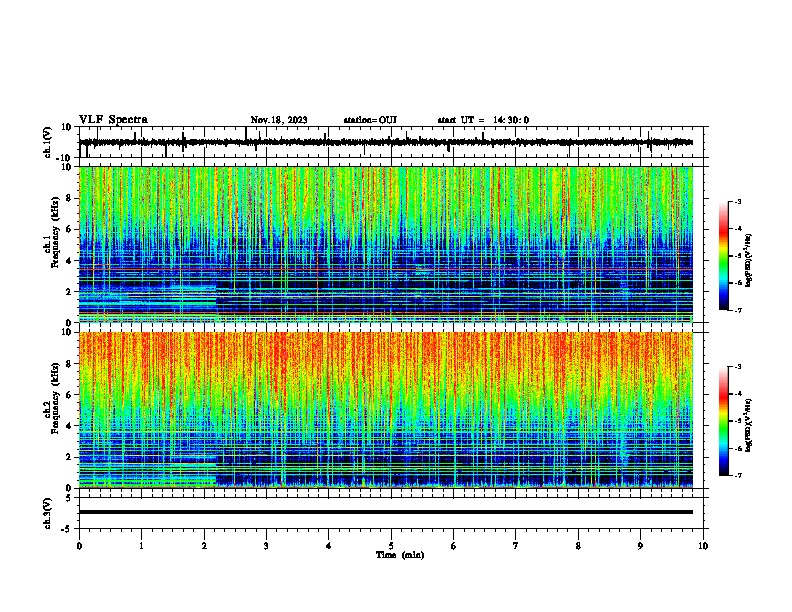Click the "-10" tick on ch.1(V) axis

pos(64,158)
